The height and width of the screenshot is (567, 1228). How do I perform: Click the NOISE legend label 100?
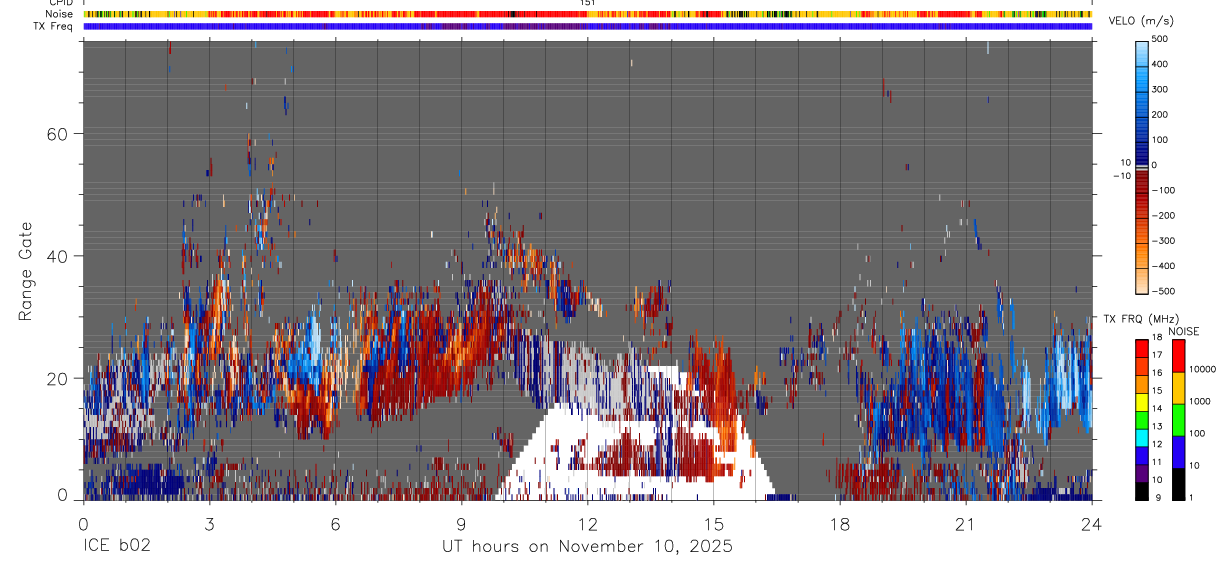coord(1196,433)
